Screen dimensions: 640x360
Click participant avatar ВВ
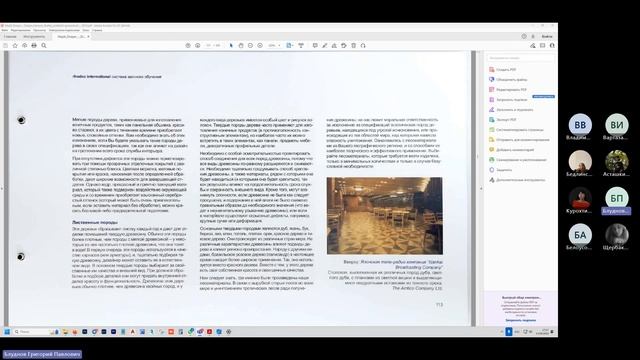580,125
